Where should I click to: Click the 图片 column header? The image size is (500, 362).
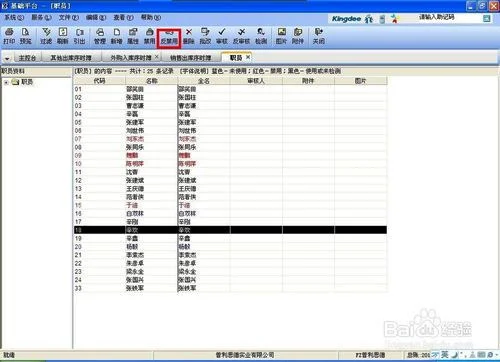pyautogui.click(x=361, y=81)
